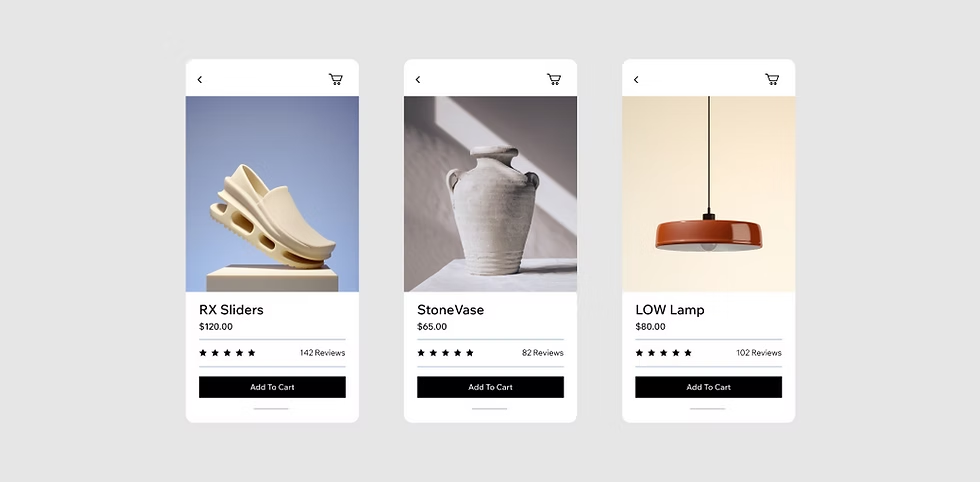The height and width of the screenshot is (482, 980).
Task: Add StoneVase to cart
Action: point(491,387)
